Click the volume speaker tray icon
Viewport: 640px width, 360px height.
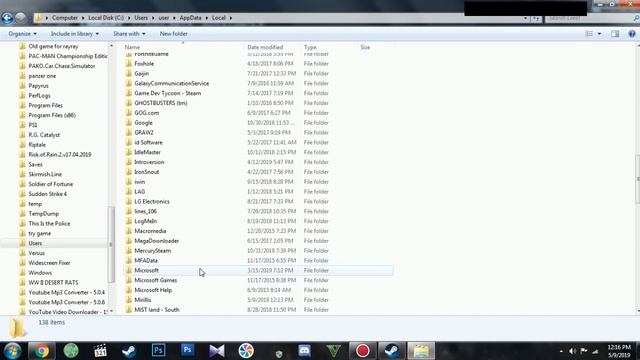point(572,351)
